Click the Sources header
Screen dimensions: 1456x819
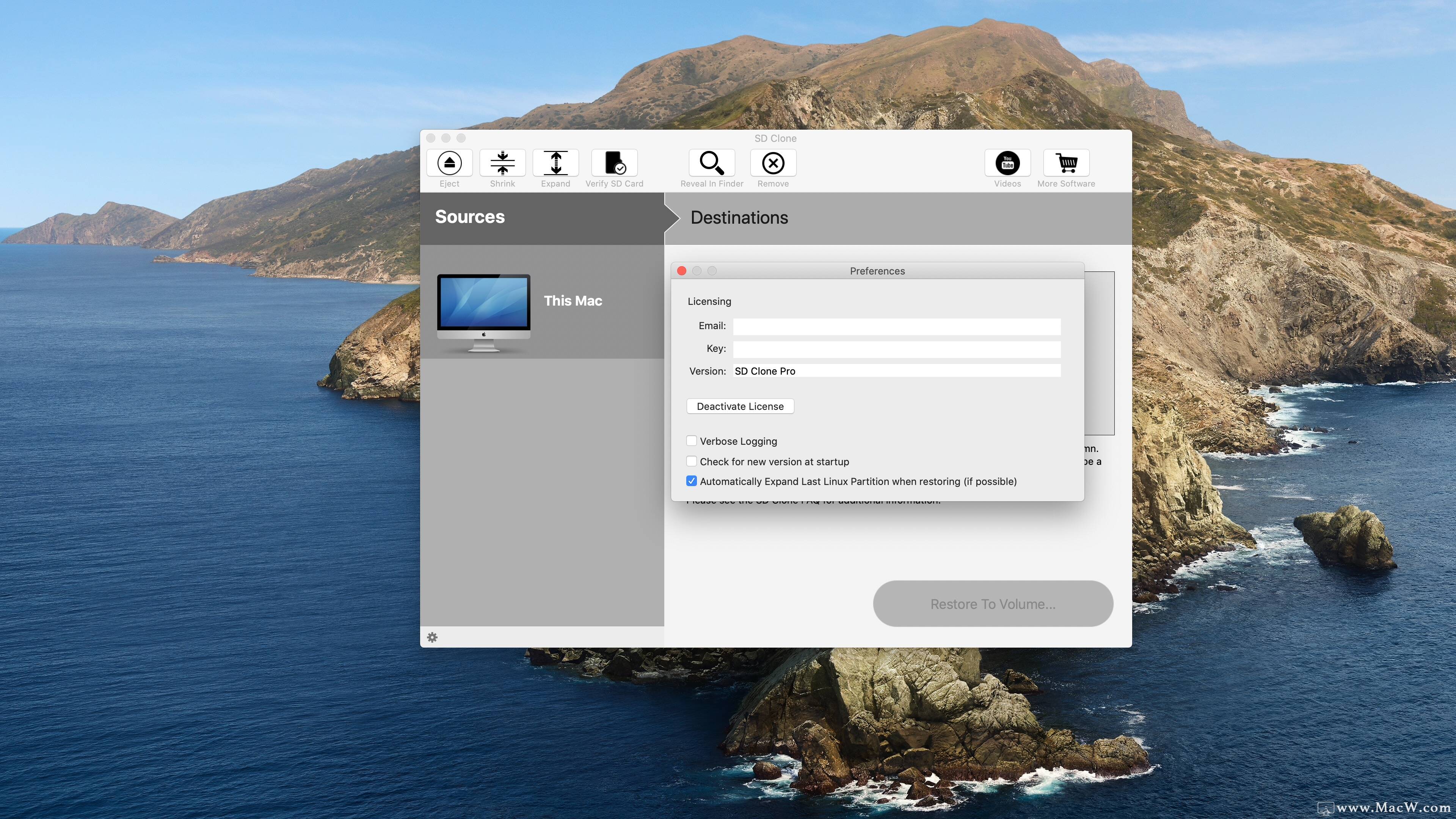(470, 217)
